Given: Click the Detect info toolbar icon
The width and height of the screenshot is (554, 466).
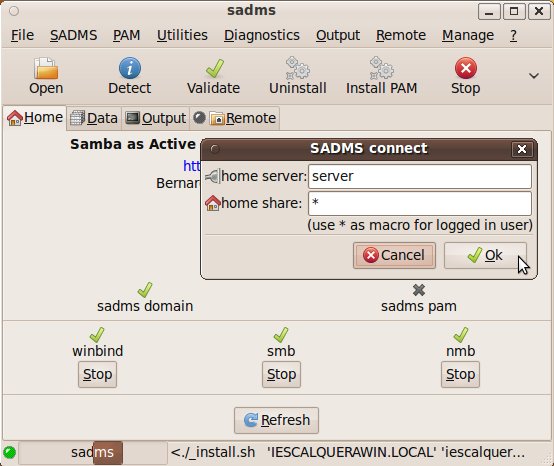Looking at the screenshot, I should coord(130,68).
